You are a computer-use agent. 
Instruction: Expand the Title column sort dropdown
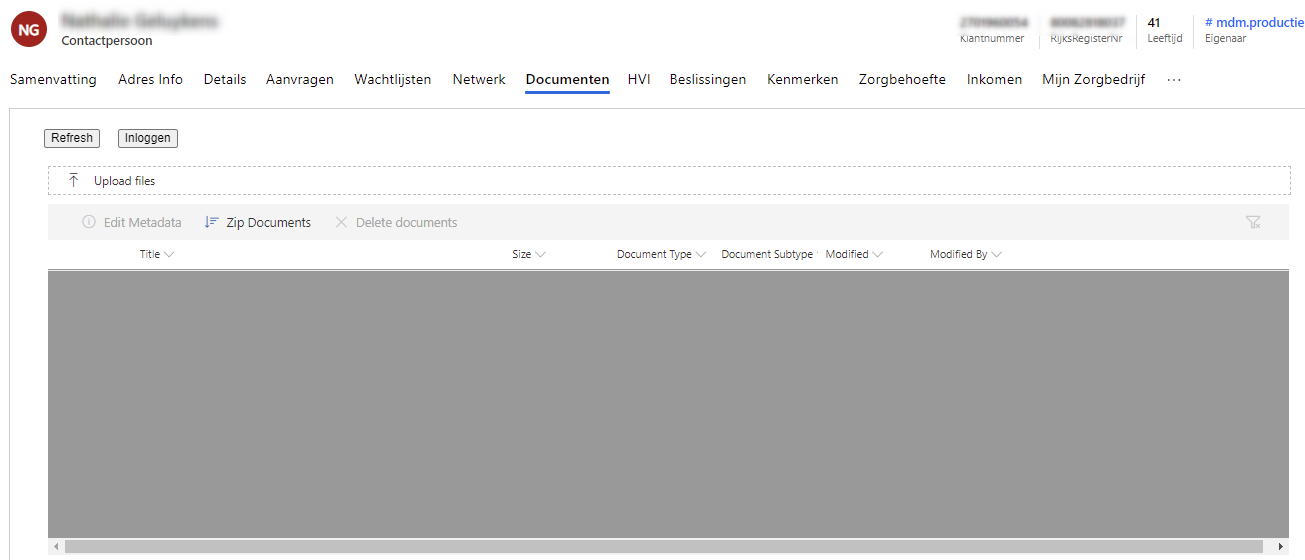169,255
